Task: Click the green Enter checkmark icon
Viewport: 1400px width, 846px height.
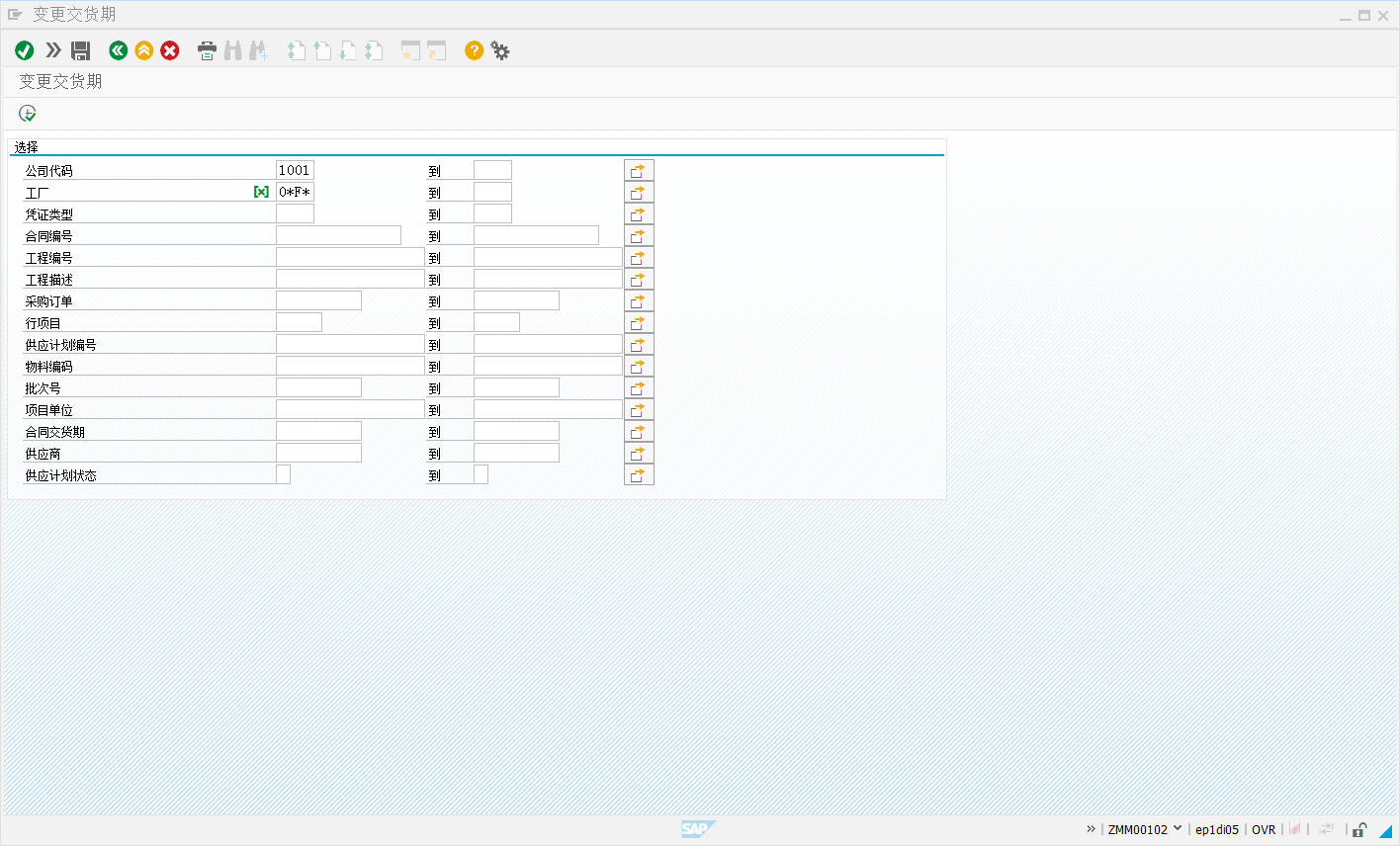Action: pos(25,50)
